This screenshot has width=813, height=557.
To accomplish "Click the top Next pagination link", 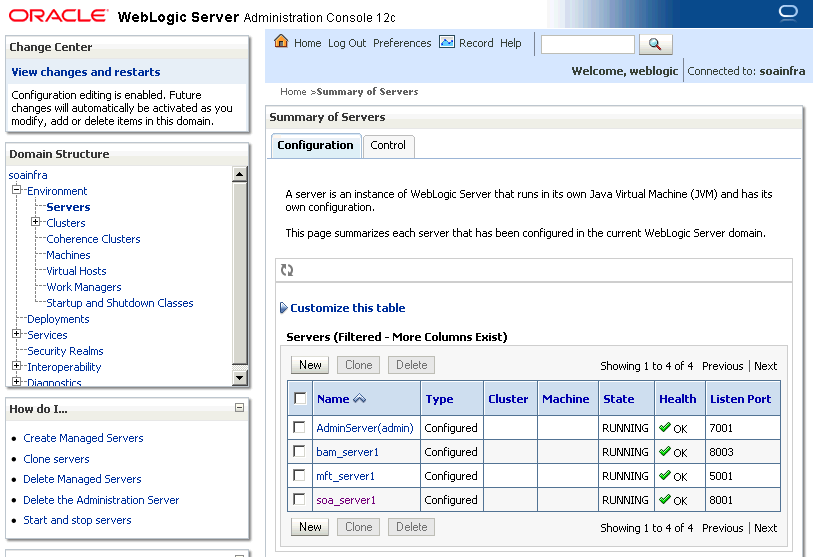I will tap(765, 366).
